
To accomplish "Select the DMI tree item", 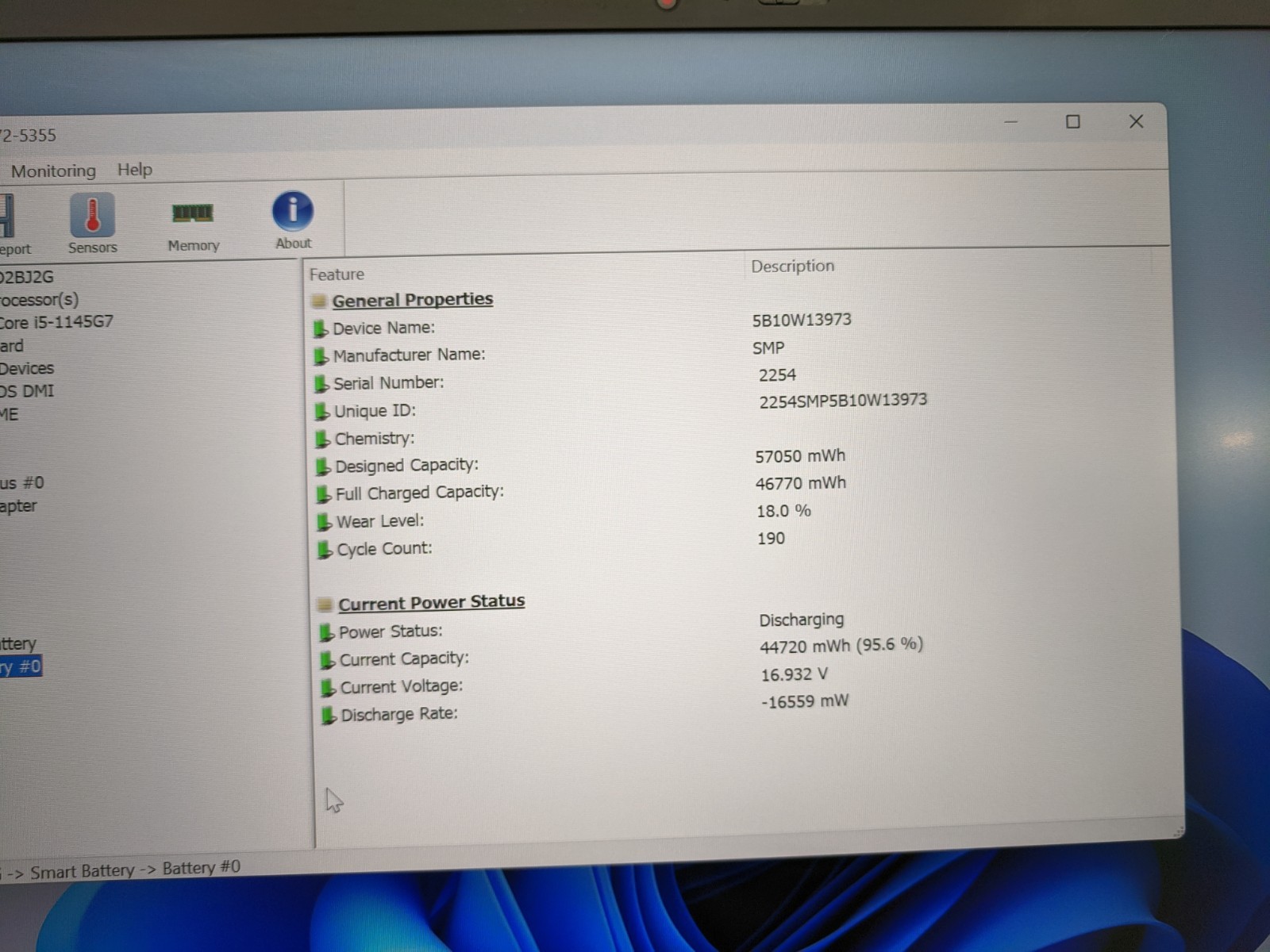I will coord(27,391).
